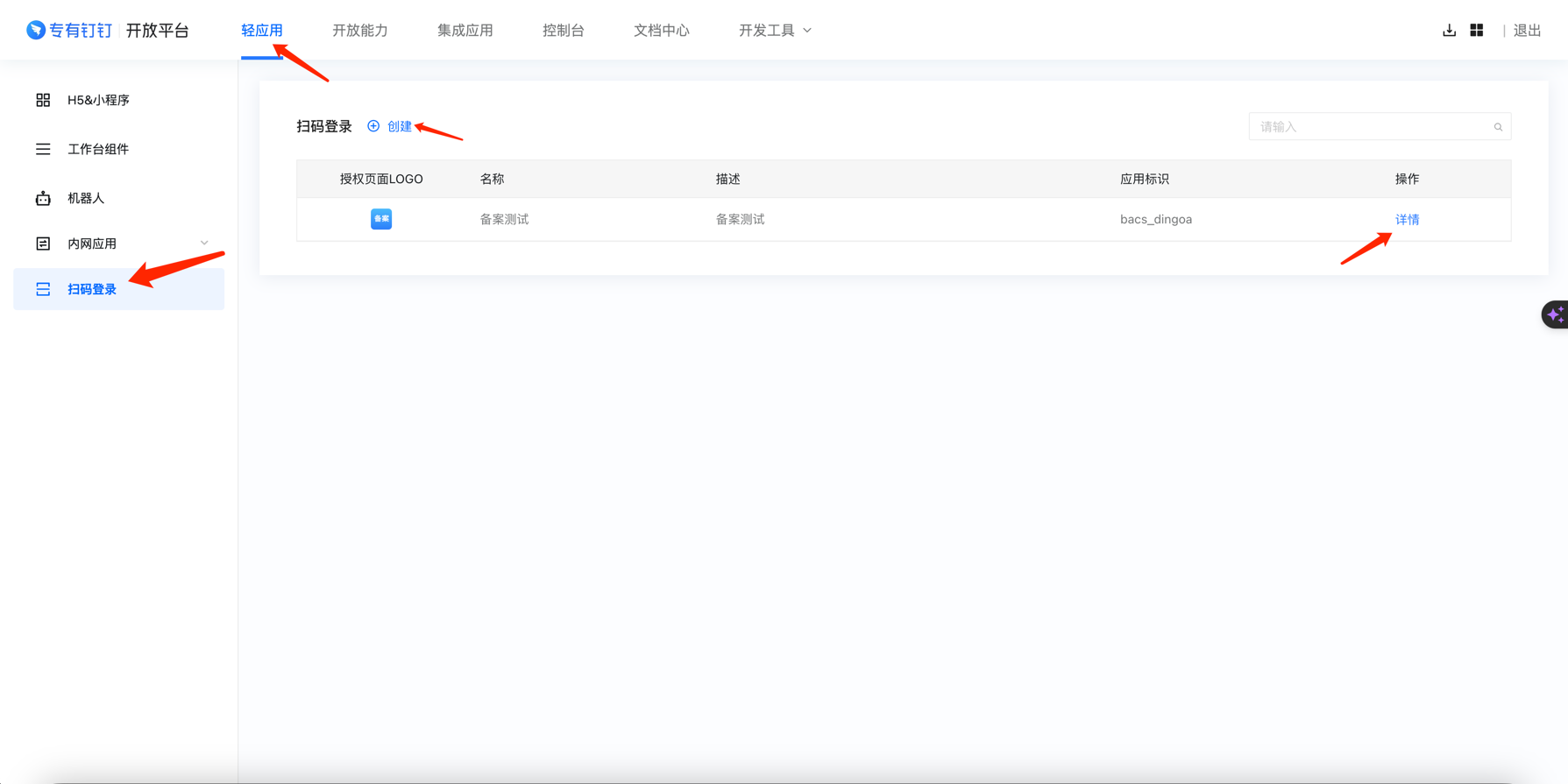Click the 创建 link
1568x784 pixels.
(400, 126)
